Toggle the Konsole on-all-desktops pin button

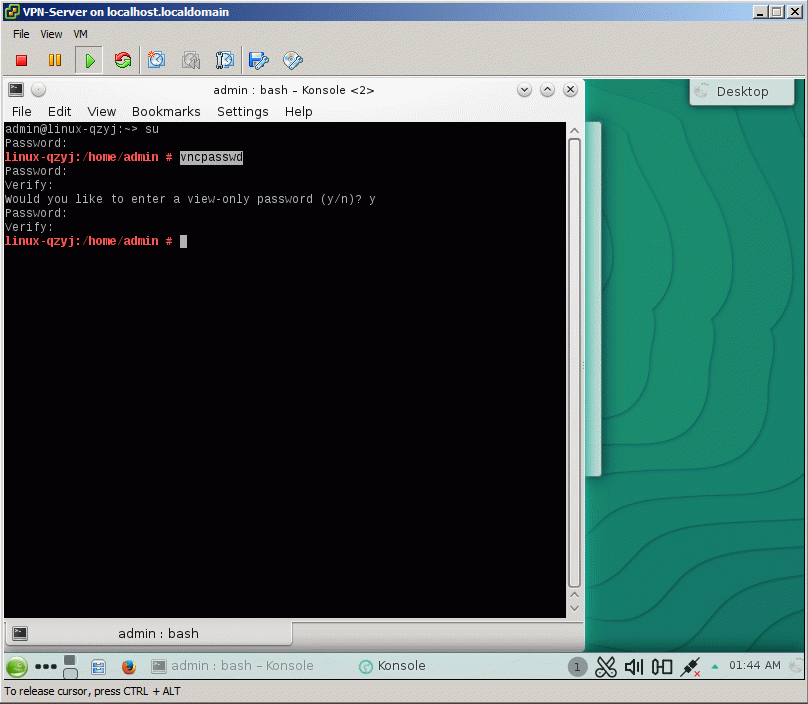(x=38, y=90)
